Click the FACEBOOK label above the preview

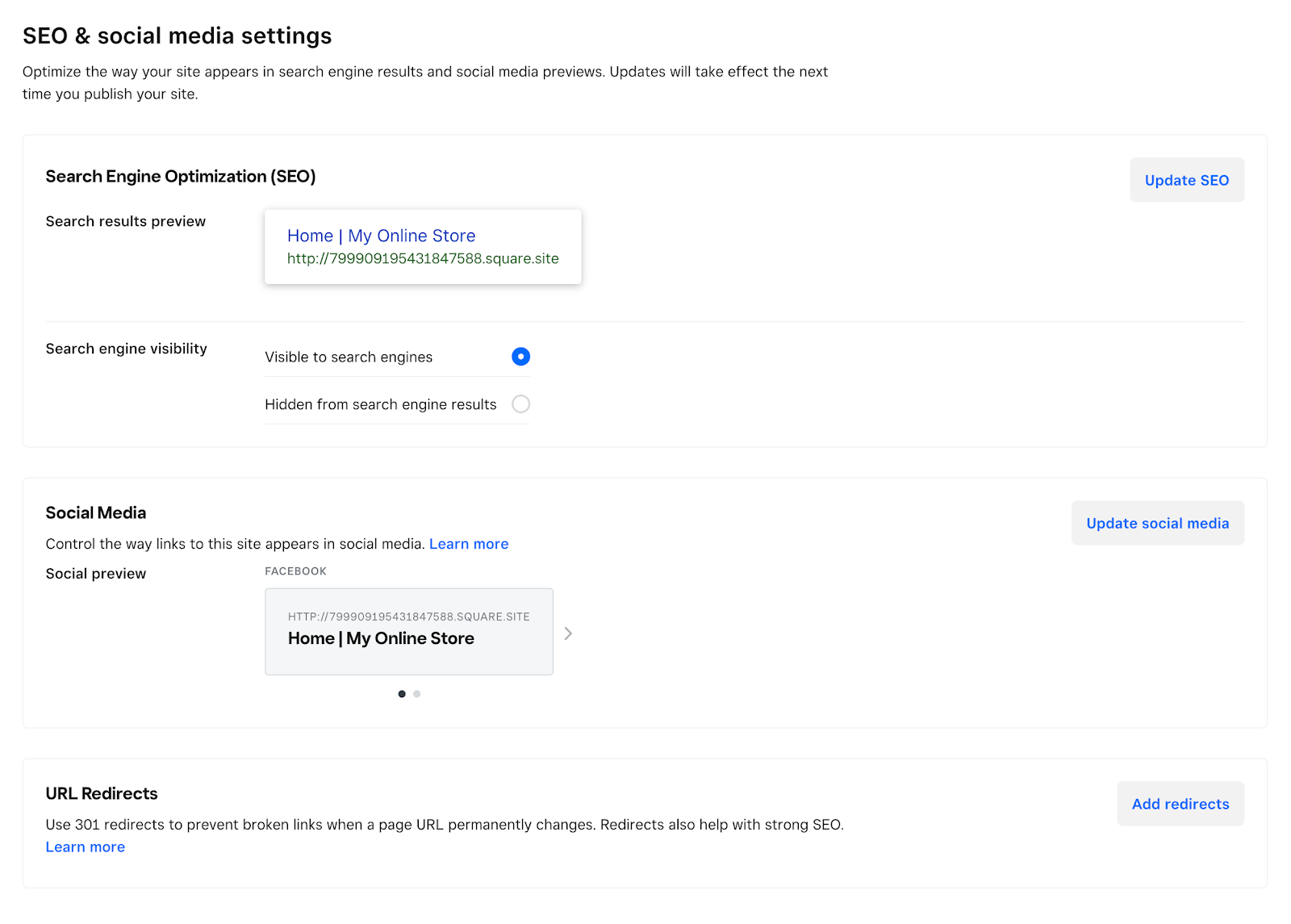(295, 571)
